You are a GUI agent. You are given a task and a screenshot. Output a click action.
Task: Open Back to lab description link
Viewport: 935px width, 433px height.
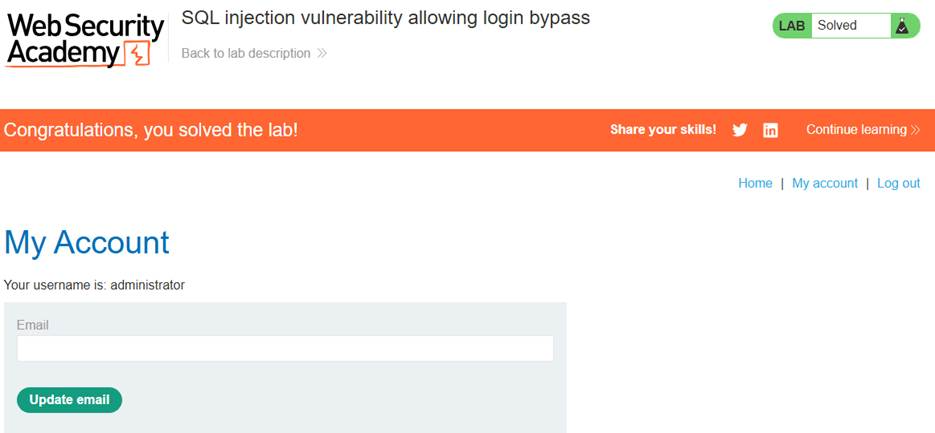(x=246, y=53)
